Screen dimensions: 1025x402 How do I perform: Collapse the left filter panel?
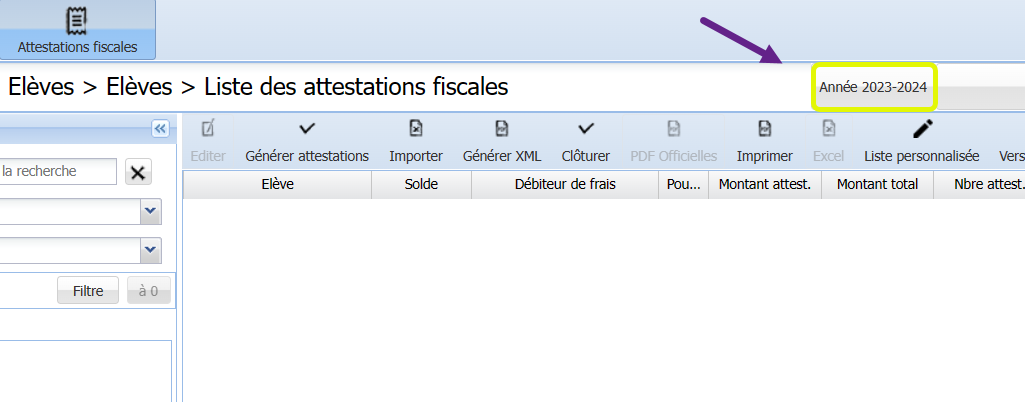[159, 128]
